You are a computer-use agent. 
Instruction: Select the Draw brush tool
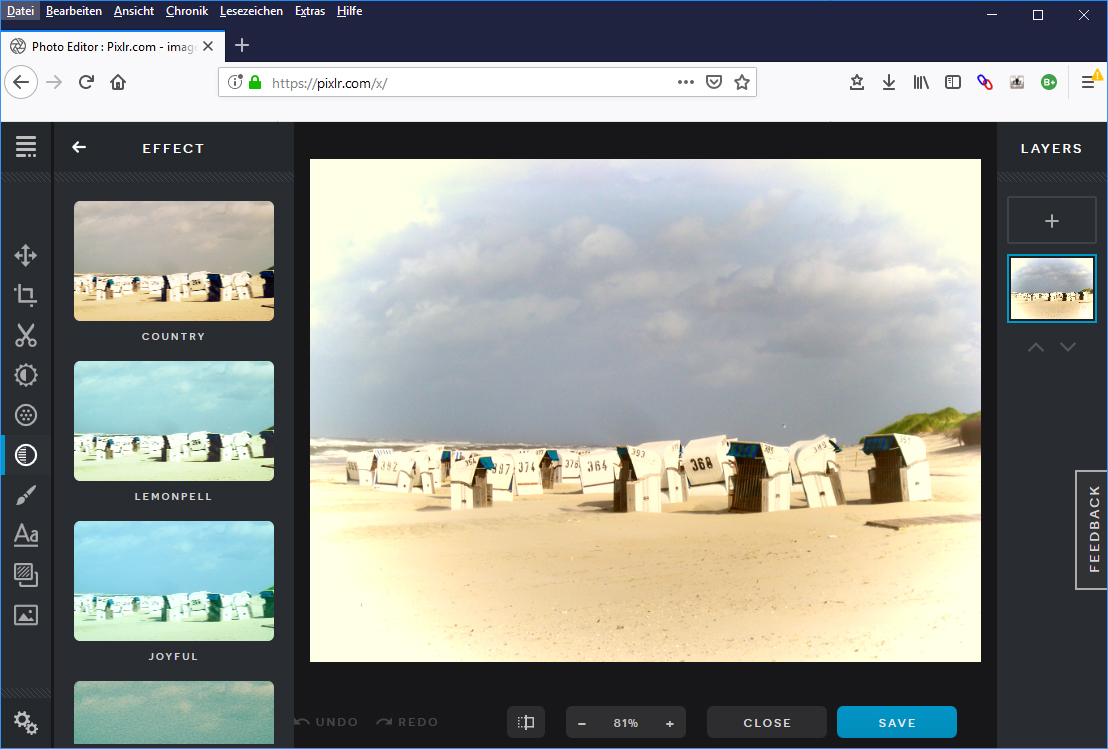26,495
